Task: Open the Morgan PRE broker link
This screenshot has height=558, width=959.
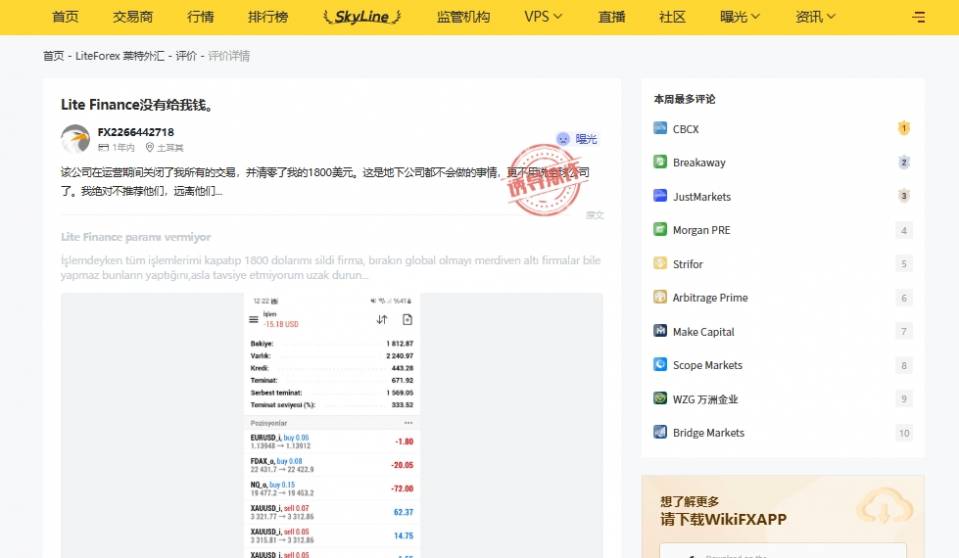Action: 702,230
